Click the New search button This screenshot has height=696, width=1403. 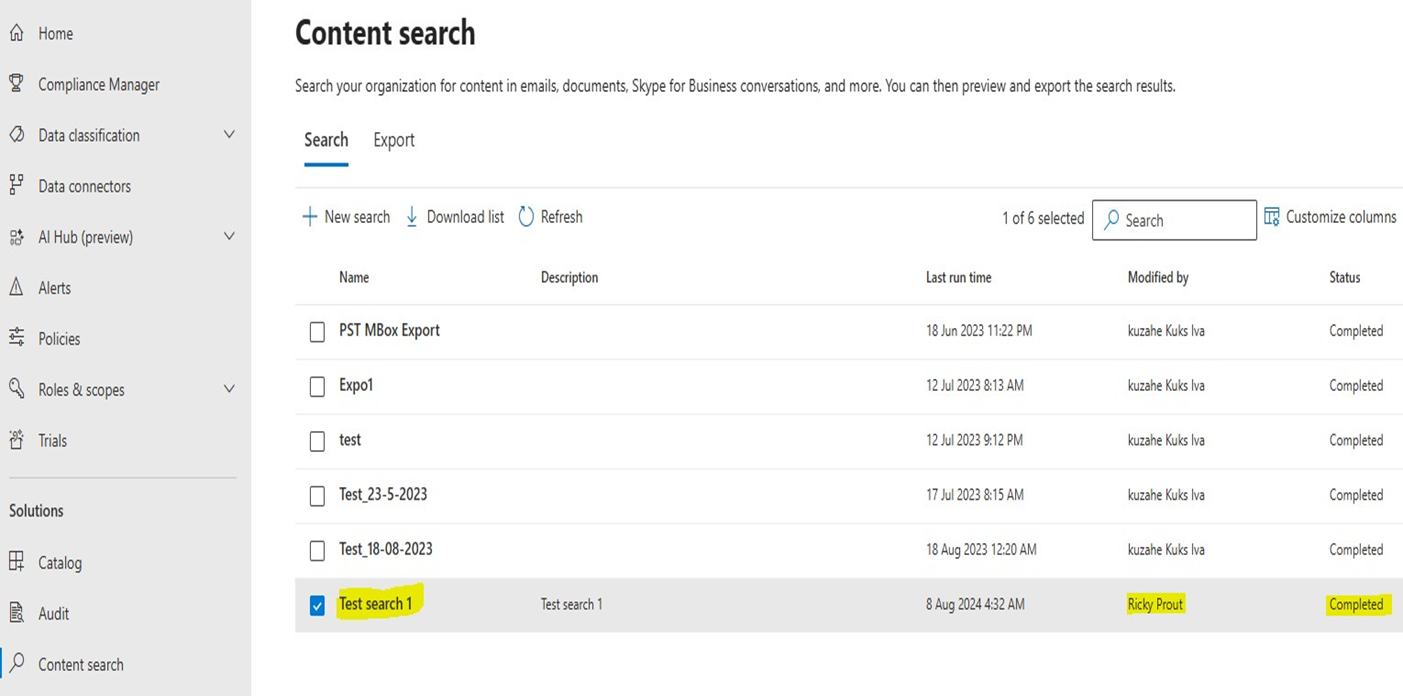coord(346,217)
